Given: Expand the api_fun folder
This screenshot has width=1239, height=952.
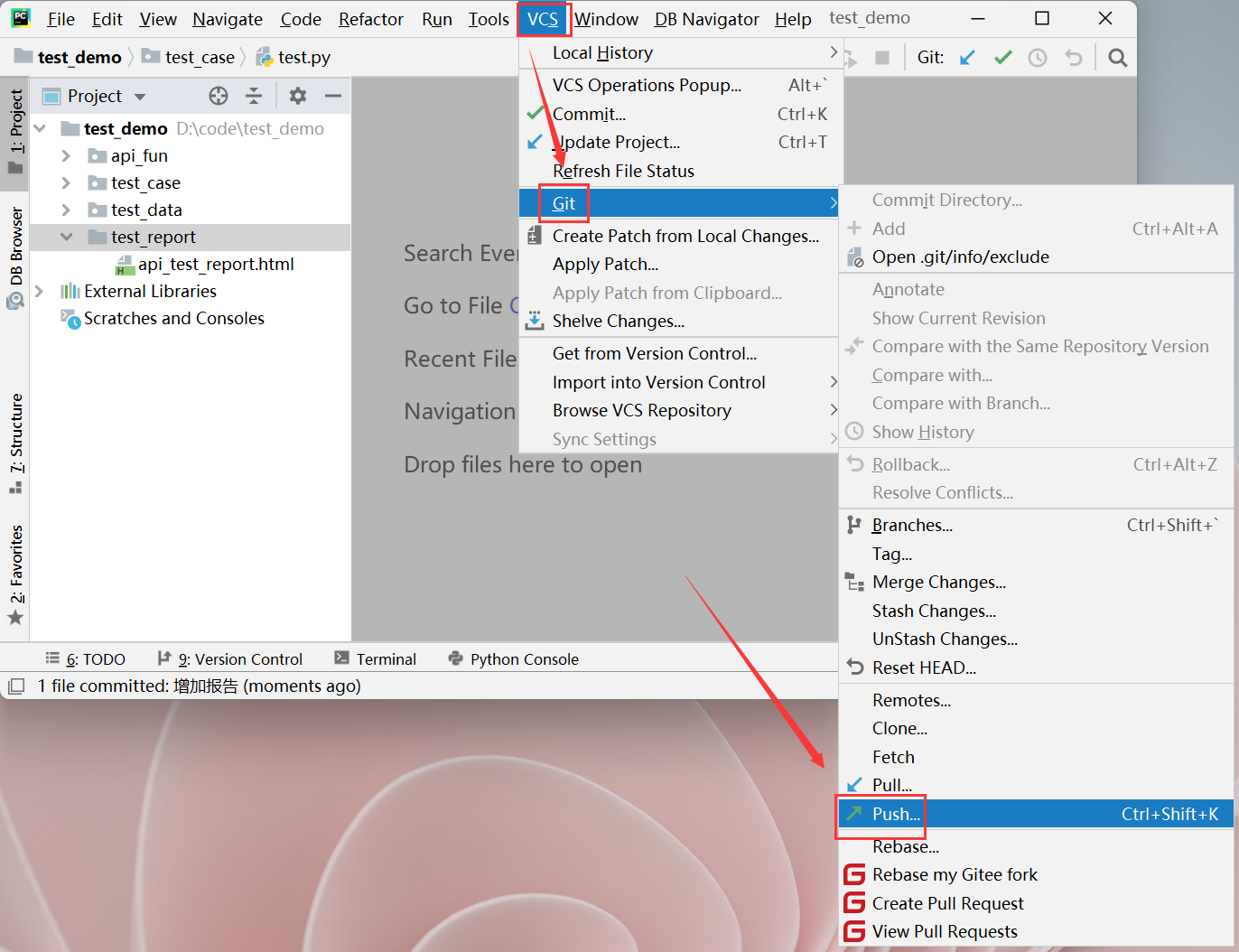Looking at the screenshot, I should pyautogui.click(x=66, y=156).
